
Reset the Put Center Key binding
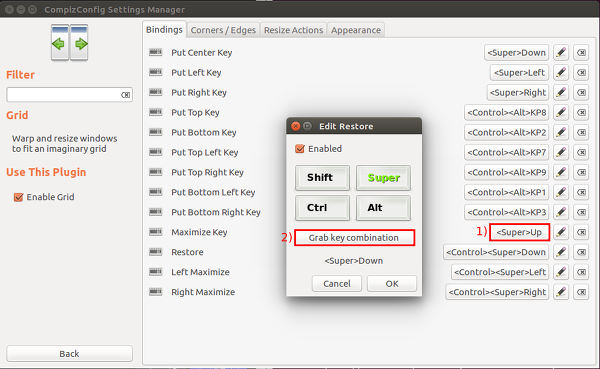coord(581,53)
